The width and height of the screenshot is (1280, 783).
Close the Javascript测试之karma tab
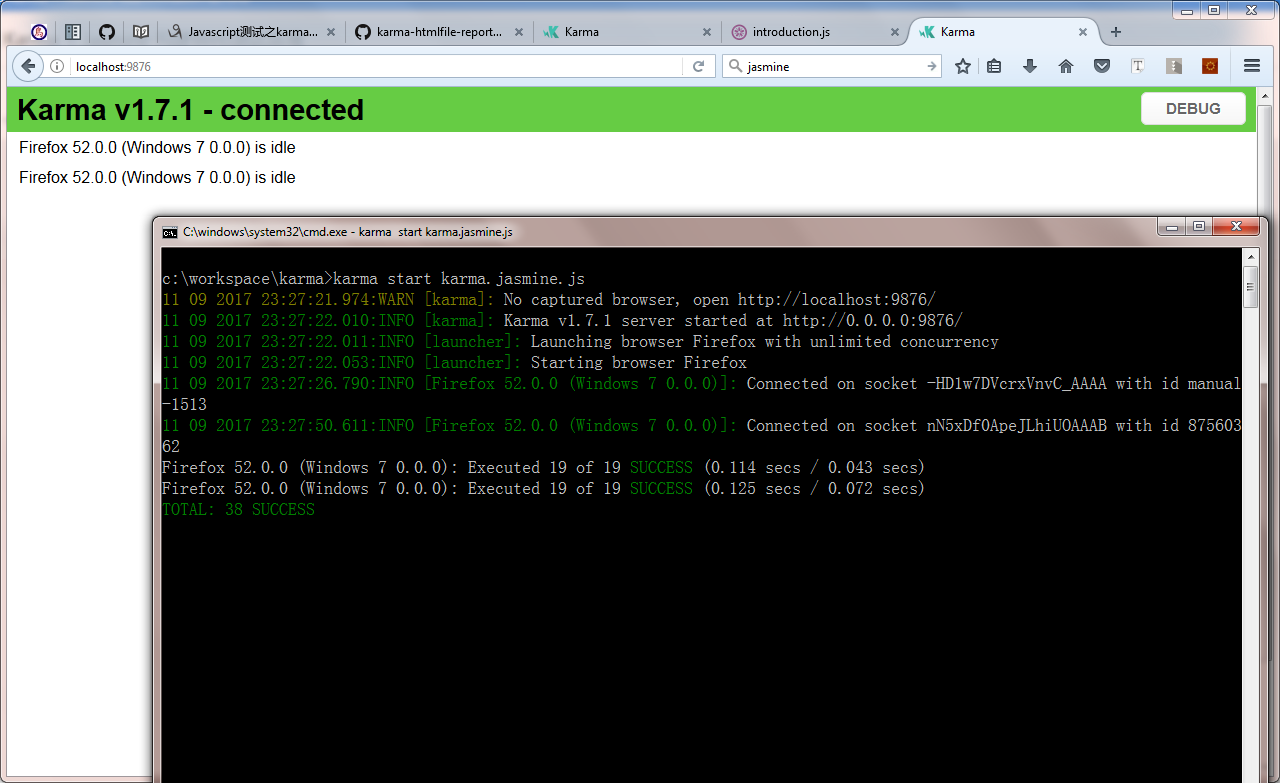coord(331,32)
